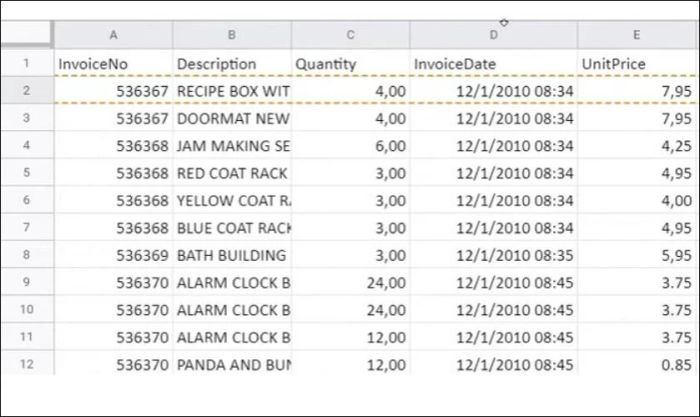Click the InvoiceDate header cell
The image size is (700, 417).
493,63
